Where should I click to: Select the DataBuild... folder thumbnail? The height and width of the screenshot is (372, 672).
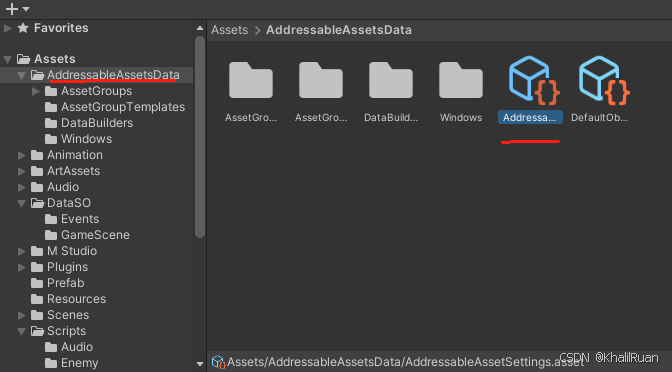pos(391,80)
